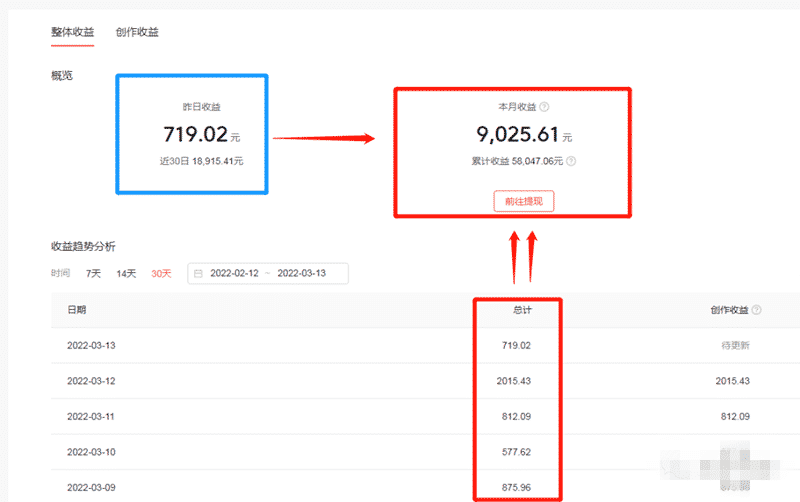Select the 14天 time range
Image resolution: width=800 pixels, height=502 pixels.
[126, 273]
